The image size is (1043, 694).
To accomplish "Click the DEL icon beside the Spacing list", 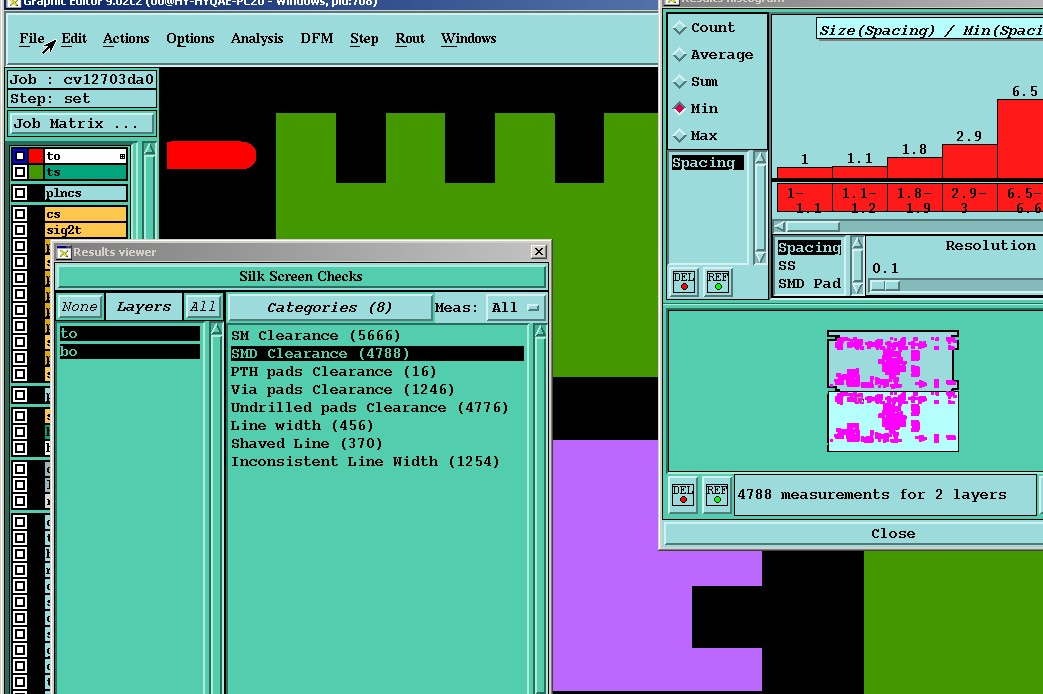I will coord(684,281).
